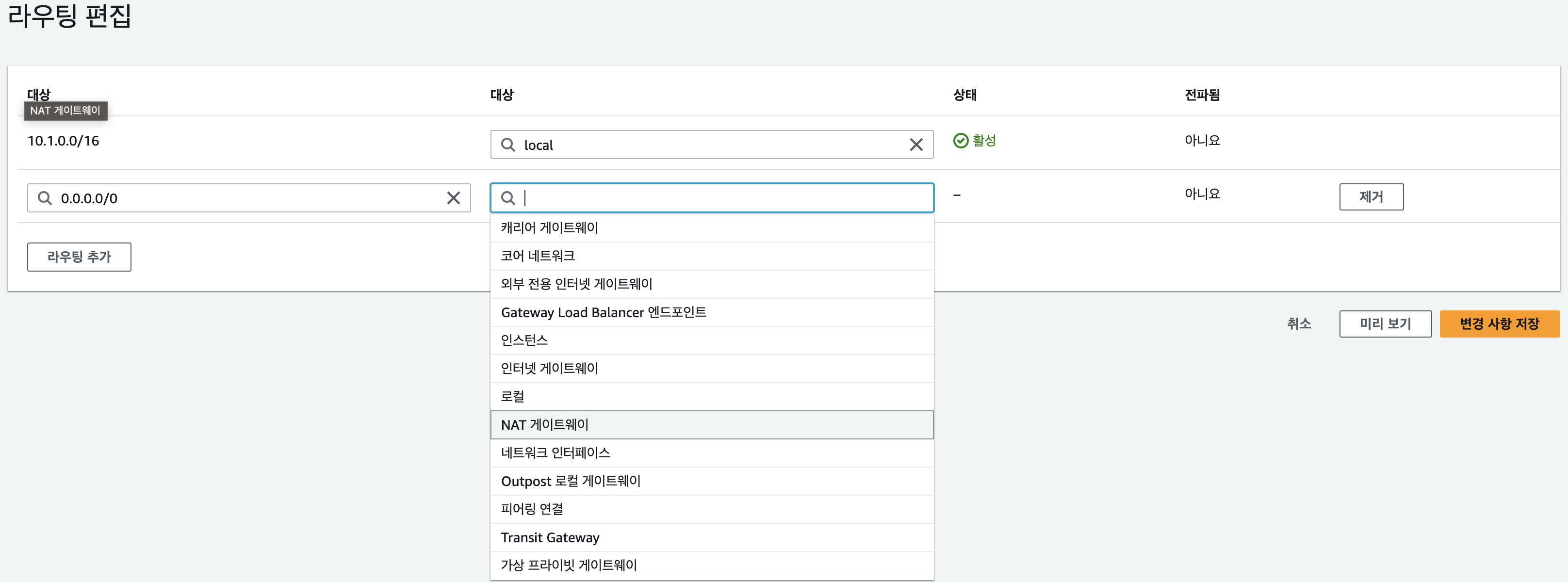Pick Gateway Load Balancer 엔드포인트
Screen dimensions: 1568x582
(x=712, y=312)
